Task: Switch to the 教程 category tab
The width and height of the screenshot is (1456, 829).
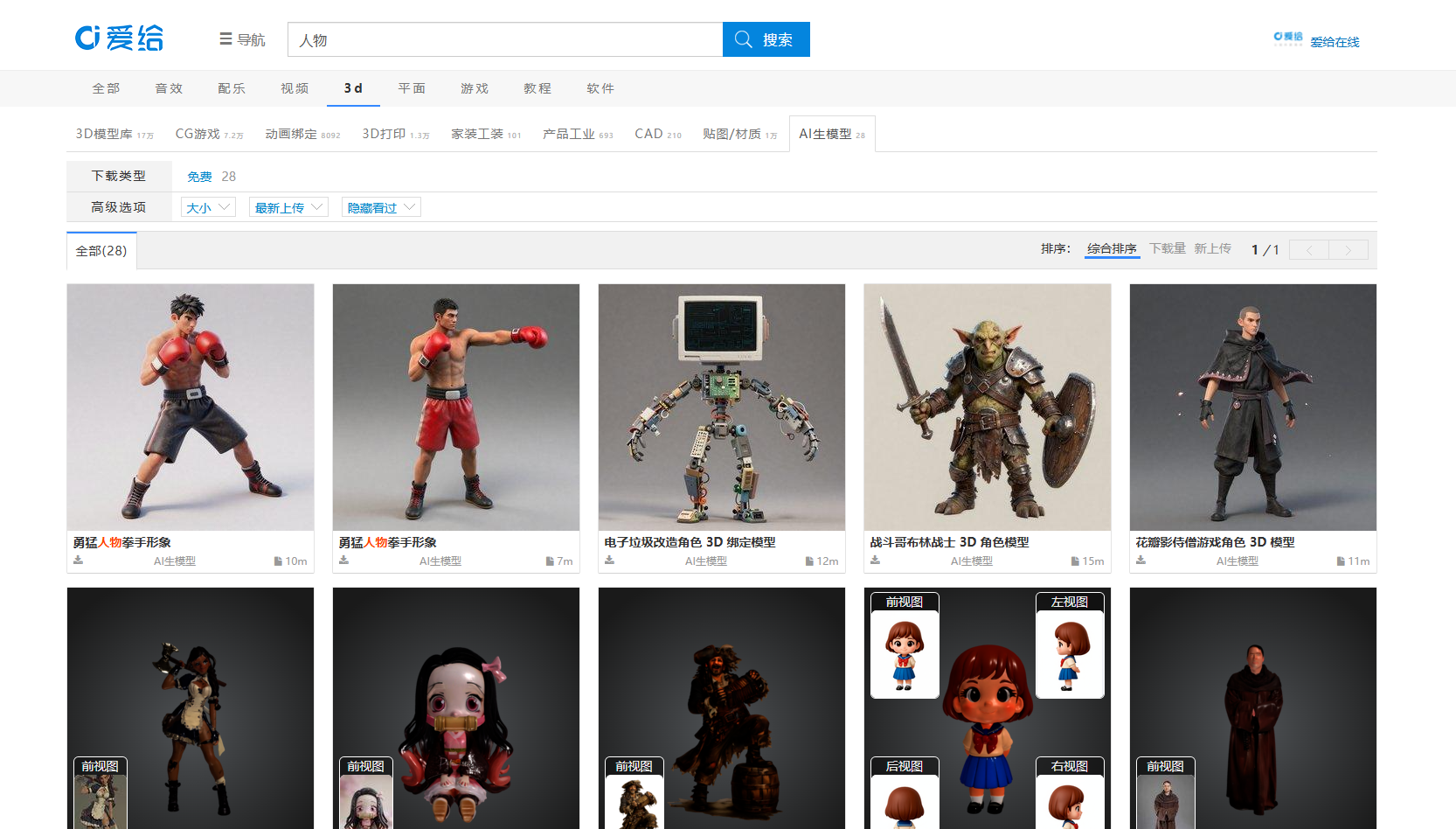Action: tap(537, 88)
